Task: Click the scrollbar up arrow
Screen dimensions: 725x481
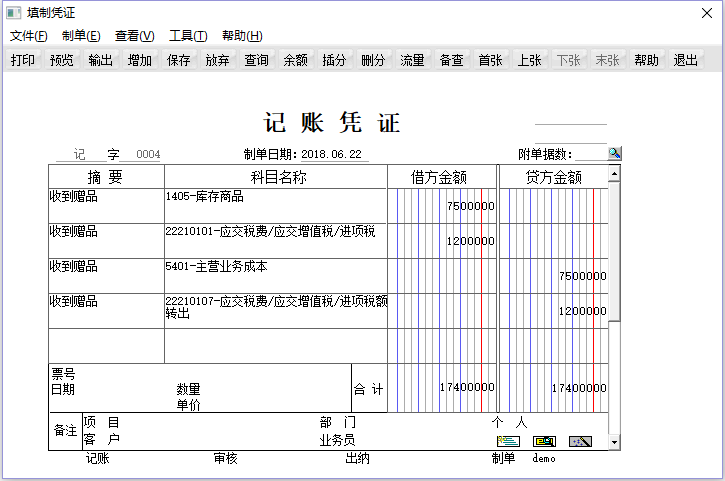Action: tap(614, 174)
